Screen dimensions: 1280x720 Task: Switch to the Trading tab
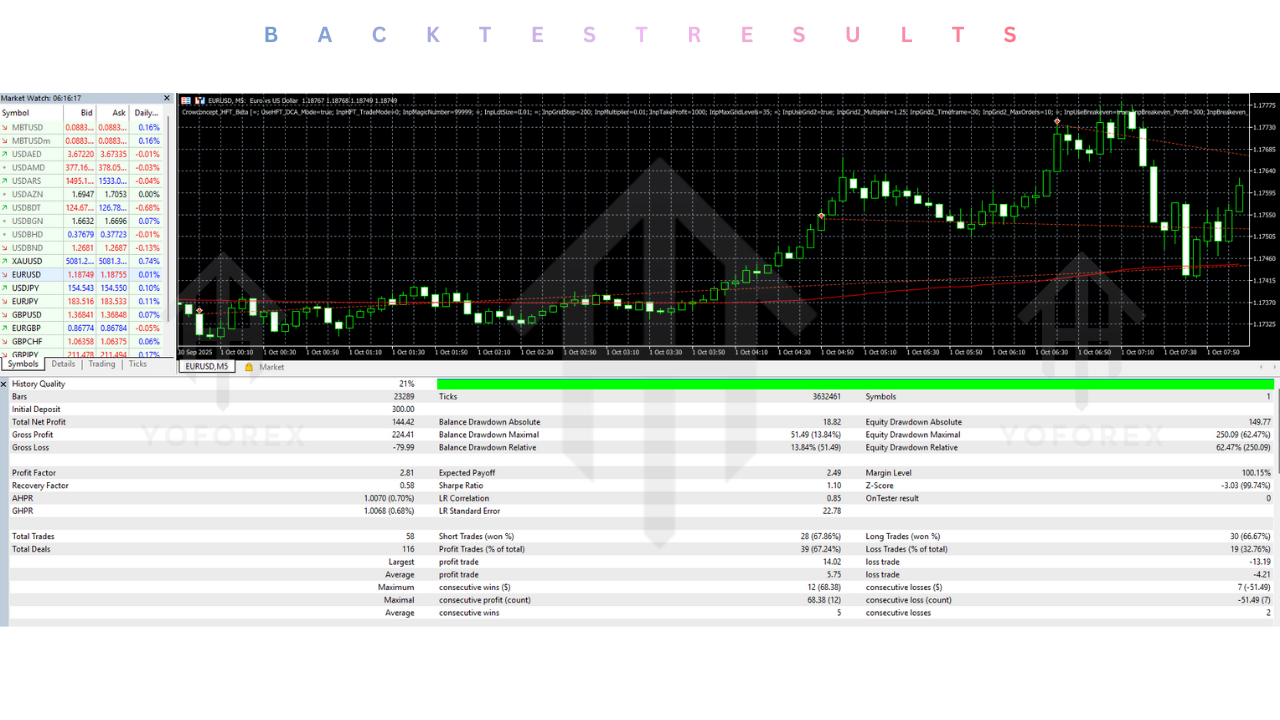click(x=103, y=364)
